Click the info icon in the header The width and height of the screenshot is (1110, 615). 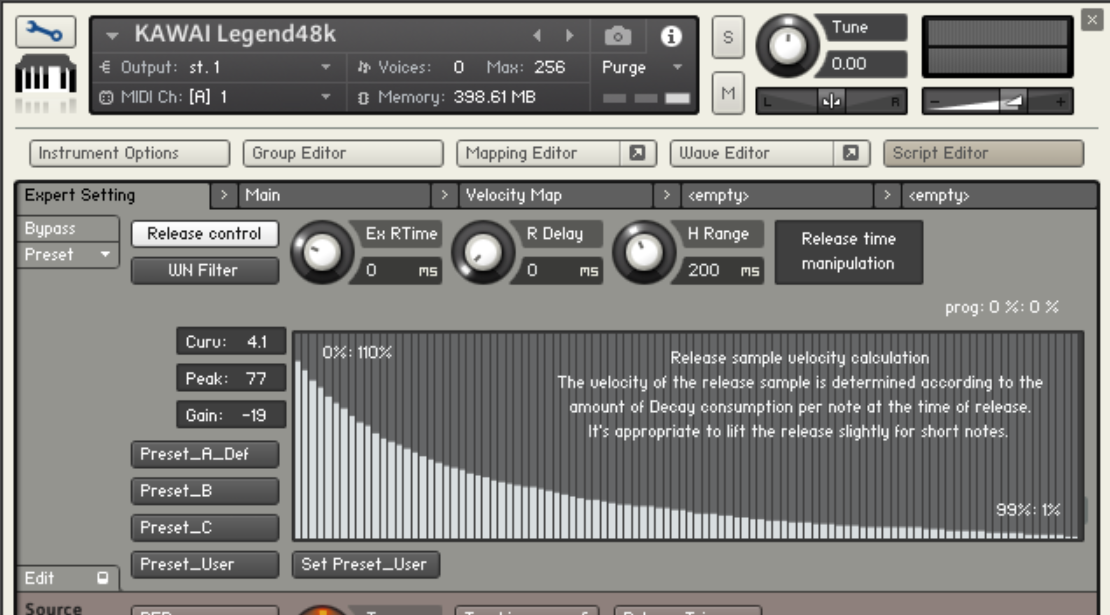(671, 36)
